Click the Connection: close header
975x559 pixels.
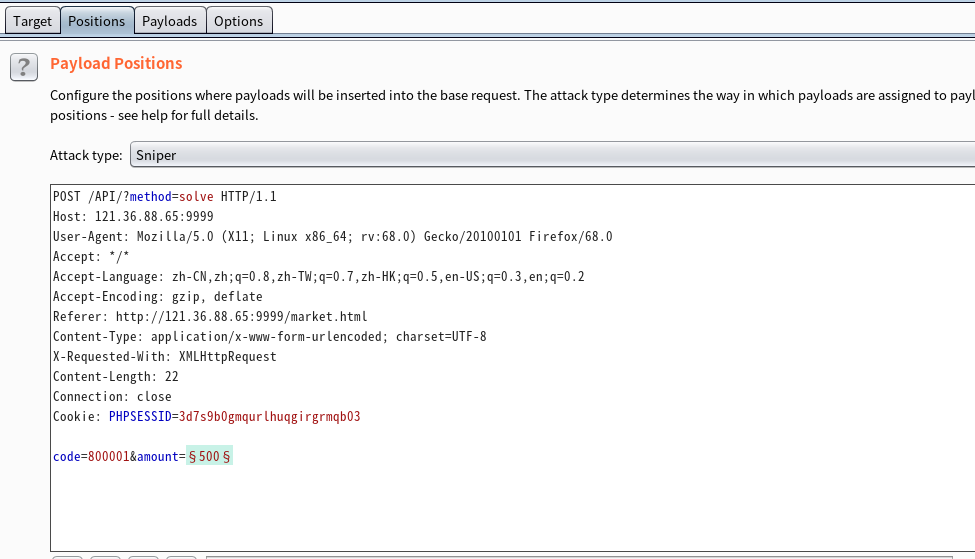[112, 397]
